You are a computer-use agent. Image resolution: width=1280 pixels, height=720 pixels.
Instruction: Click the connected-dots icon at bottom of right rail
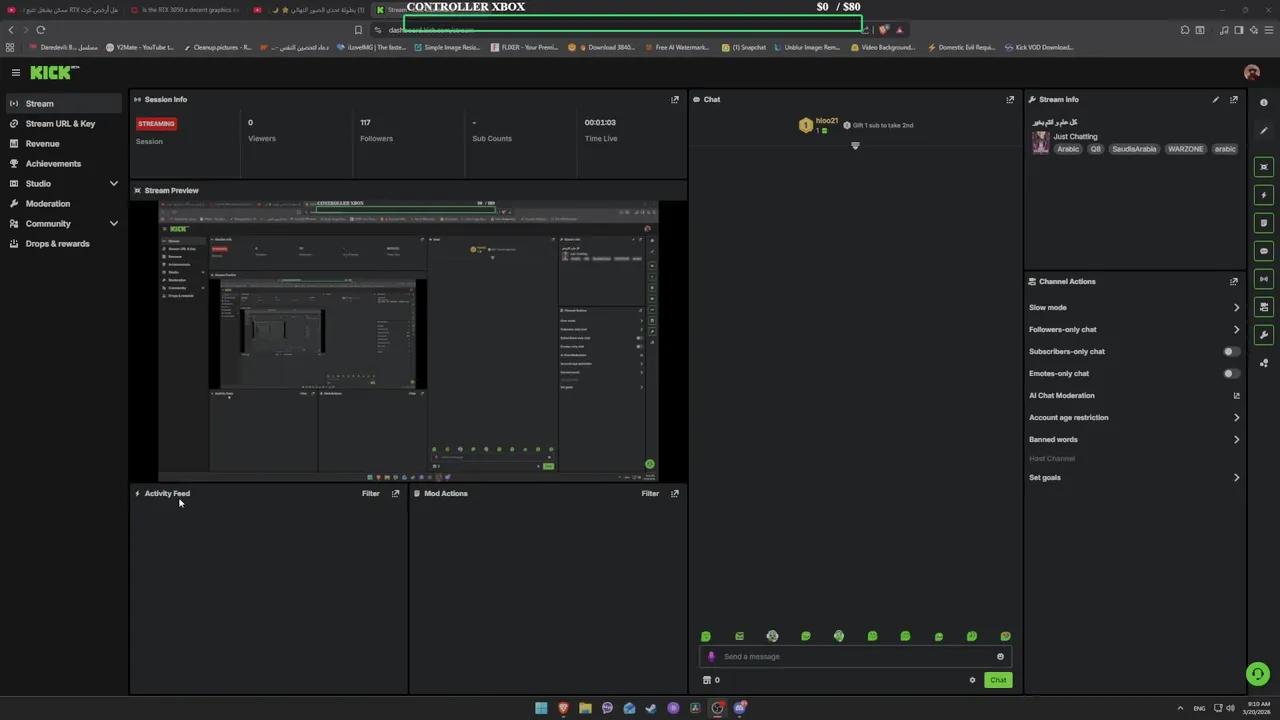pyautogui.click(x=1264, y=363)
